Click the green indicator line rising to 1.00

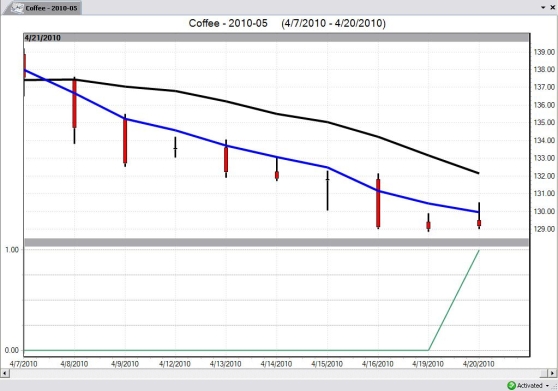[x=454, y=300]
